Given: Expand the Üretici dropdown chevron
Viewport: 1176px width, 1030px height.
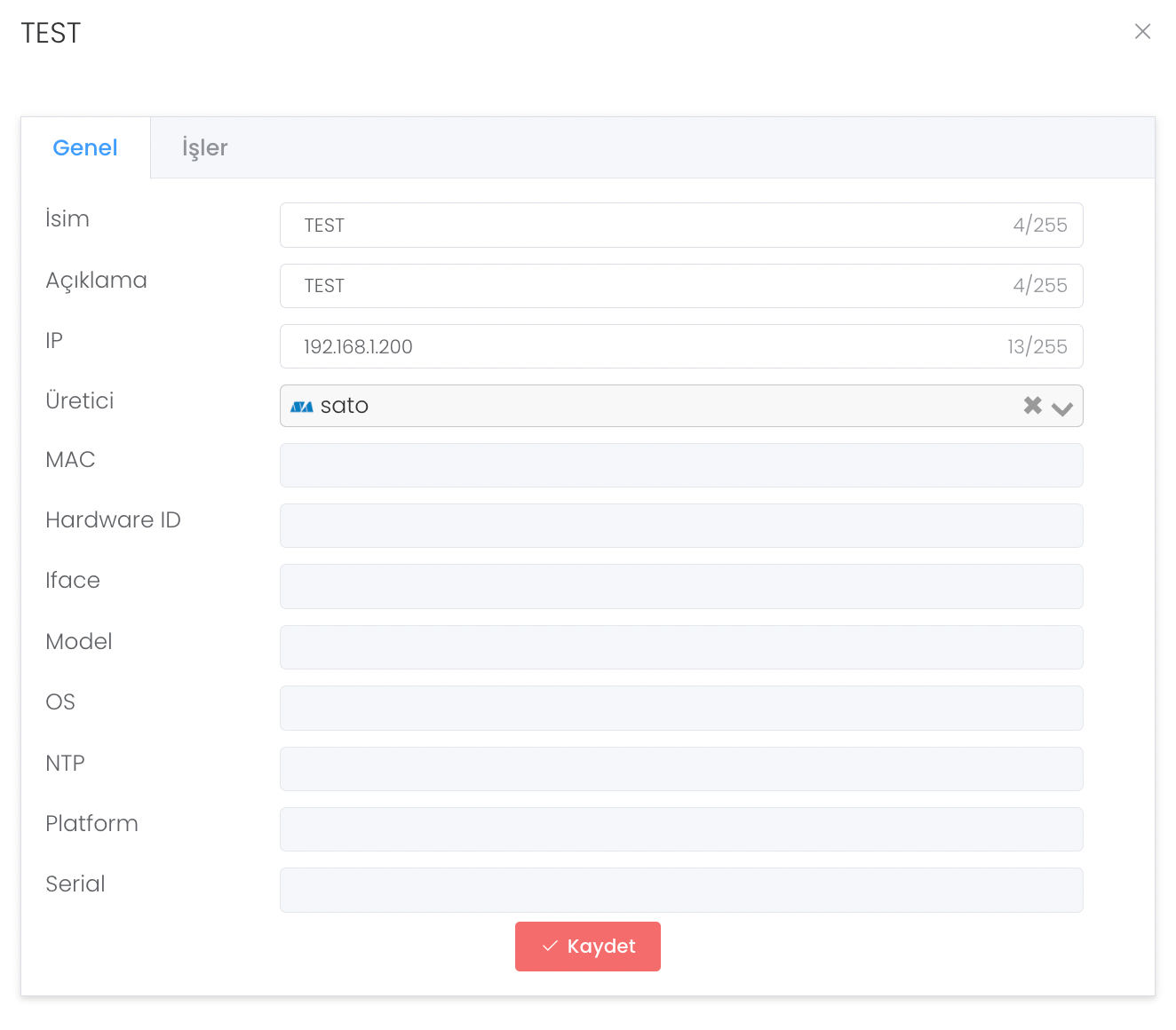Looking at the screenshot, I should click(x=1062, y=408).
